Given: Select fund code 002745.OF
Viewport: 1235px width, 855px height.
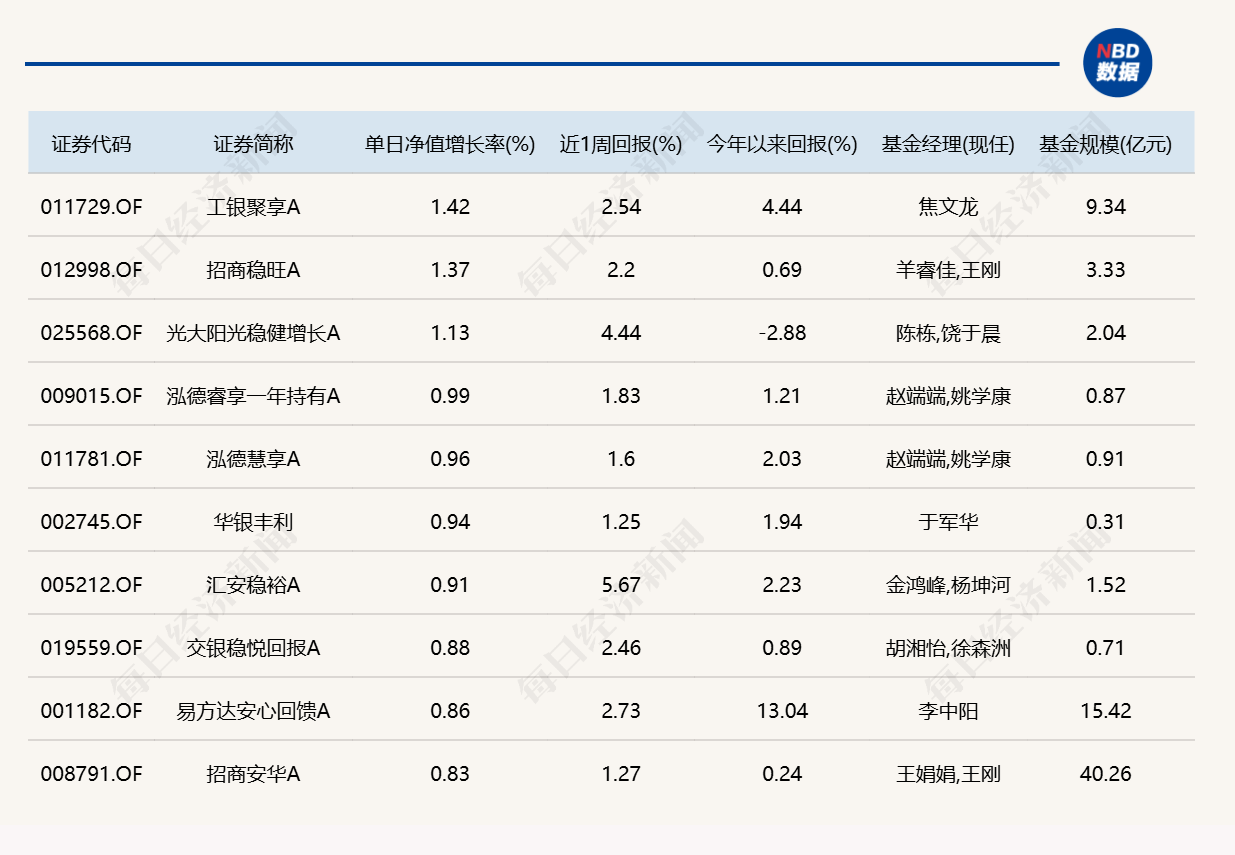Looking at the screenshot, I should [92, 522].
